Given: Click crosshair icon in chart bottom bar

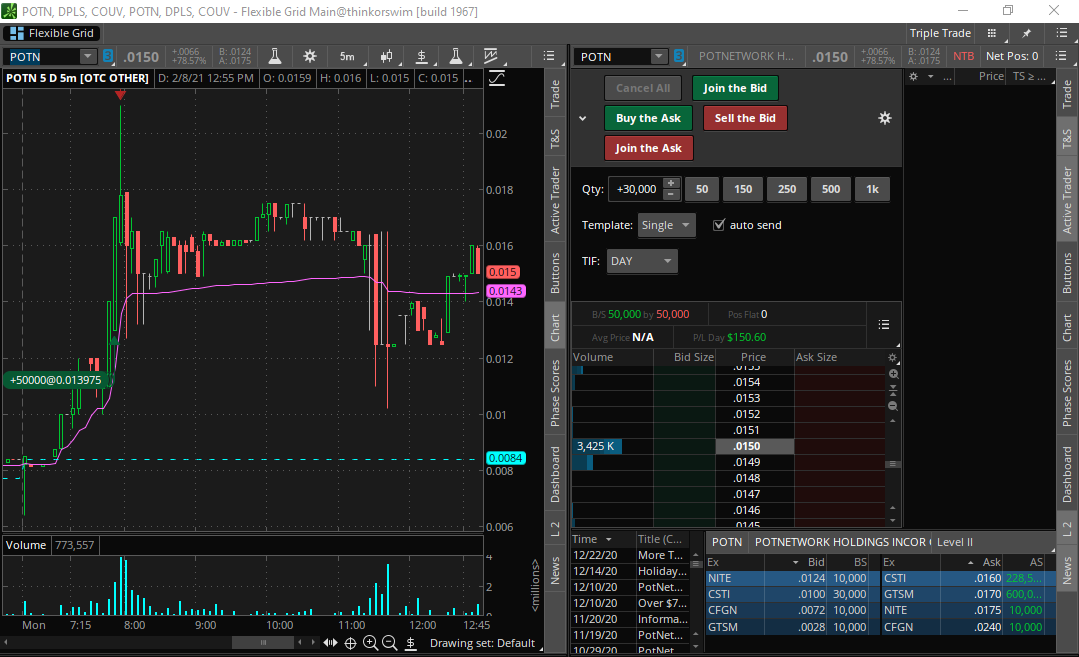Looking at the screenshot, I should tap(350, 643).
